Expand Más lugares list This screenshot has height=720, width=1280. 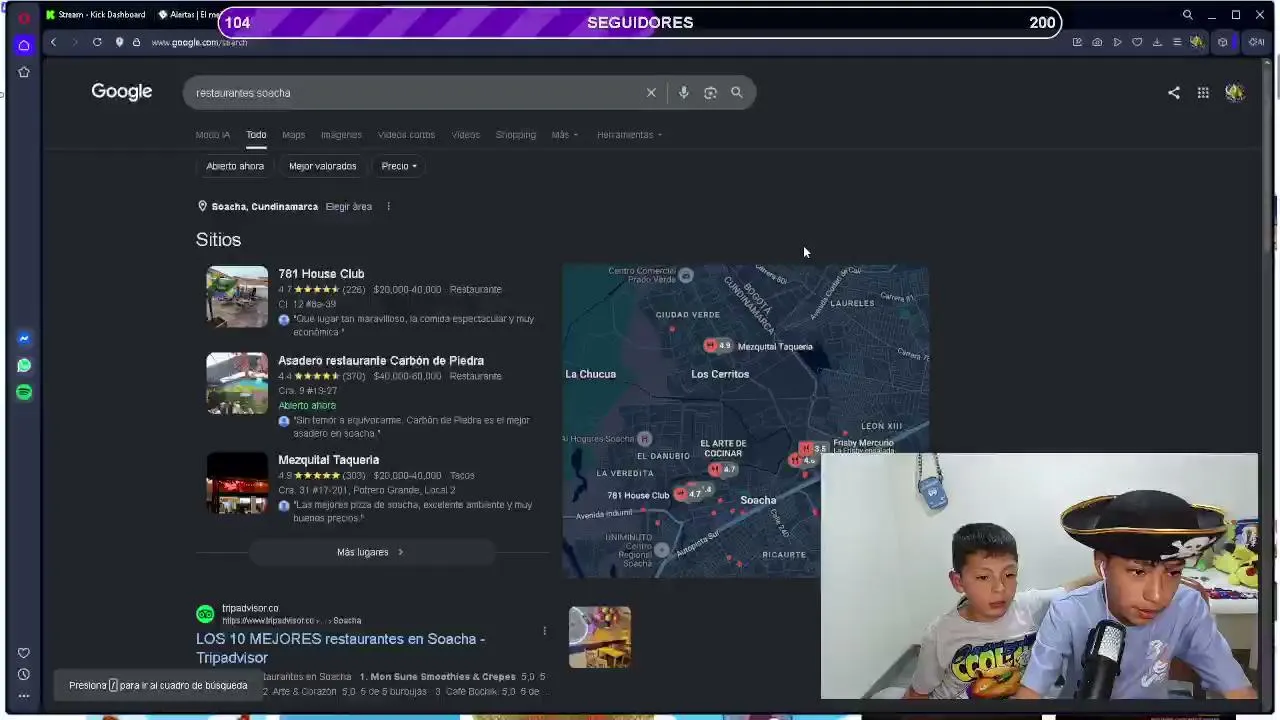[371, 552]
